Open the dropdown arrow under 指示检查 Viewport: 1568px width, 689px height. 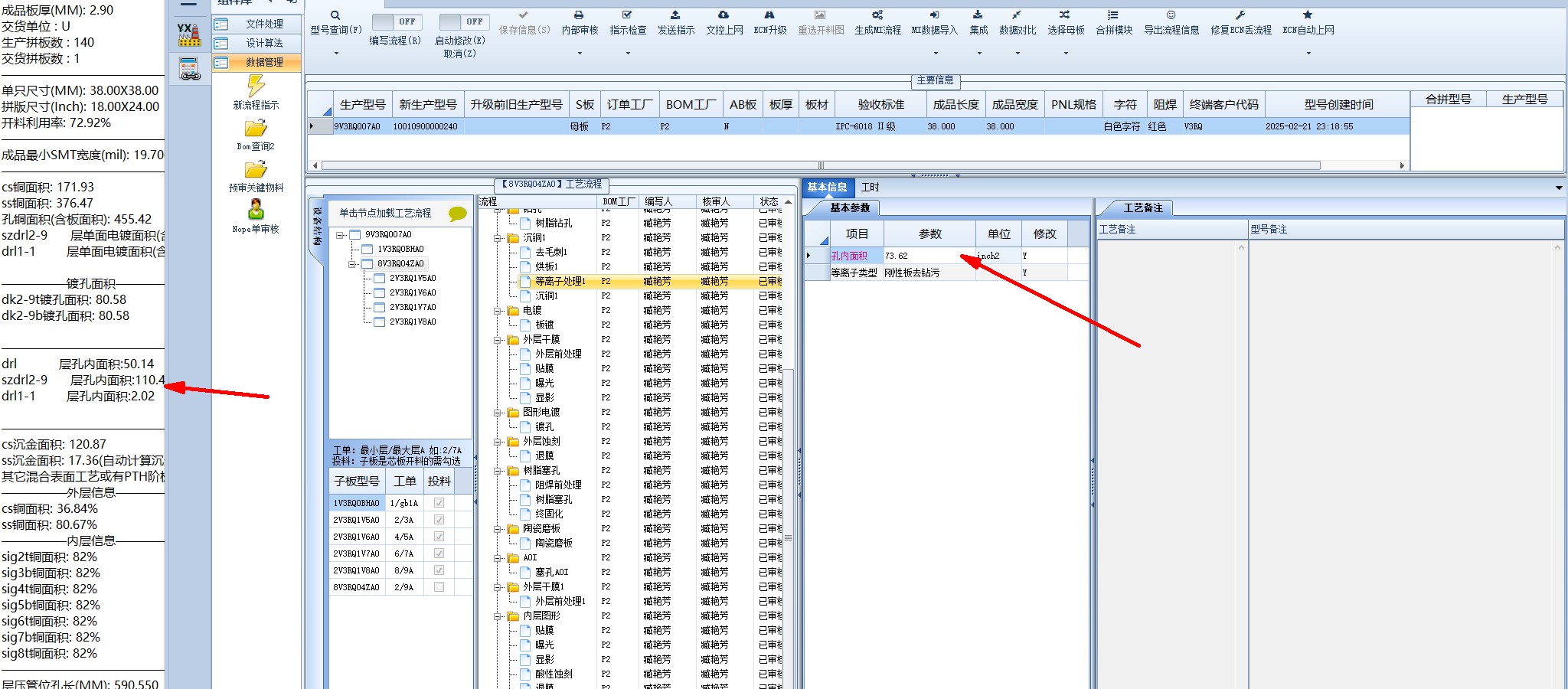[x=627, y=54]
